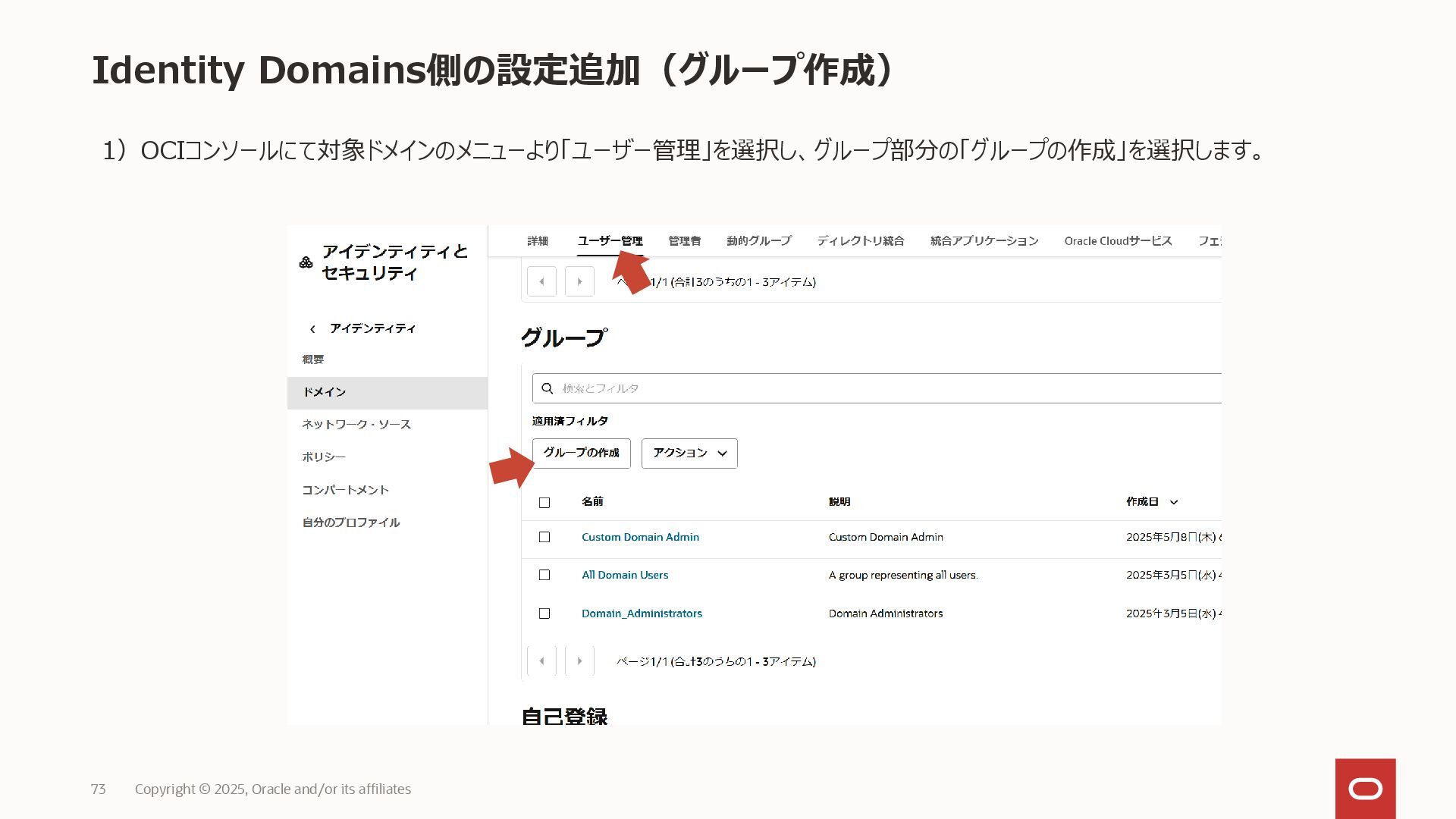Select 概要 in the sidebar menu

click(313, 359)
